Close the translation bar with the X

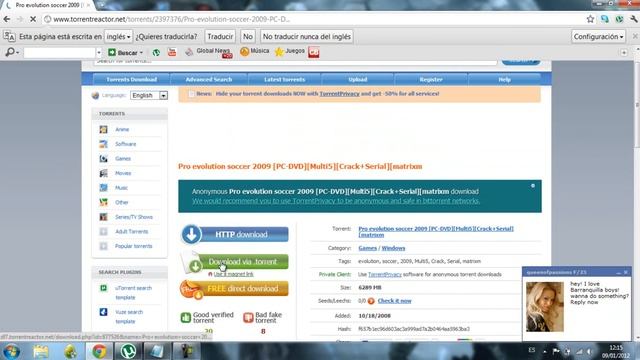click(635, 36)
